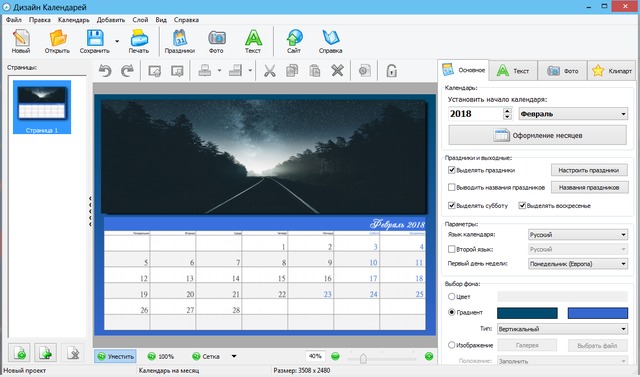Click the Оформление месяцев button
This screenshot has width=640, height=377.
click(x=538, y=135)
